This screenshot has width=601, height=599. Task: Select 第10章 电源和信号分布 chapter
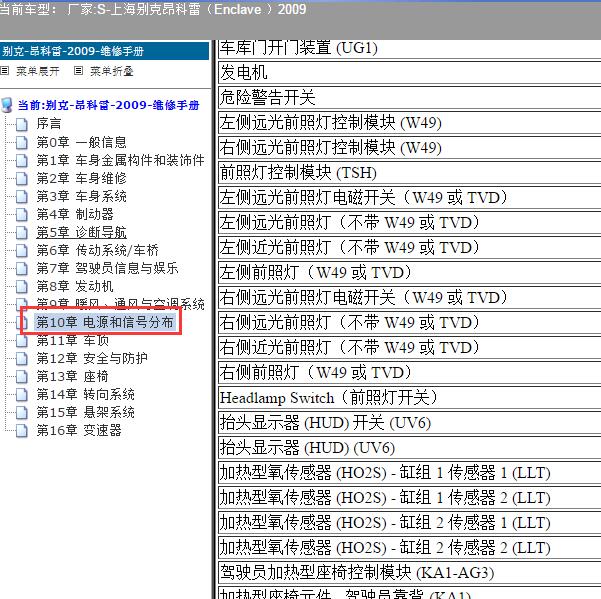(x=105, y=322)
